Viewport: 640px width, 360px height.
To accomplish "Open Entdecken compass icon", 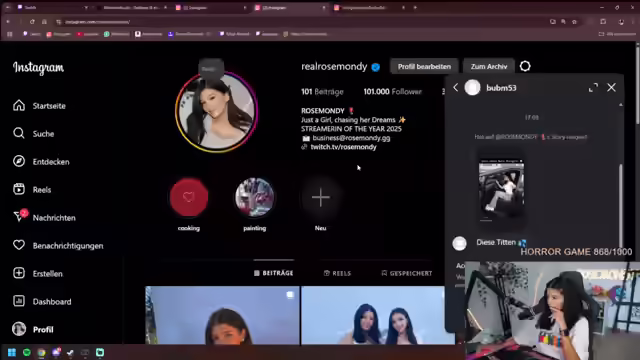I will point(19,161).
